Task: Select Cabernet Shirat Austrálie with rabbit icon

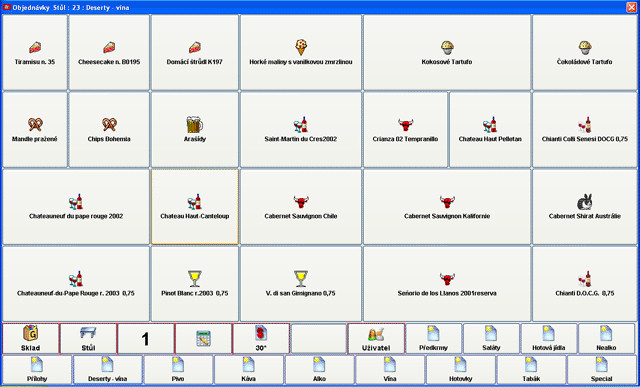Action: pos(585,207)
